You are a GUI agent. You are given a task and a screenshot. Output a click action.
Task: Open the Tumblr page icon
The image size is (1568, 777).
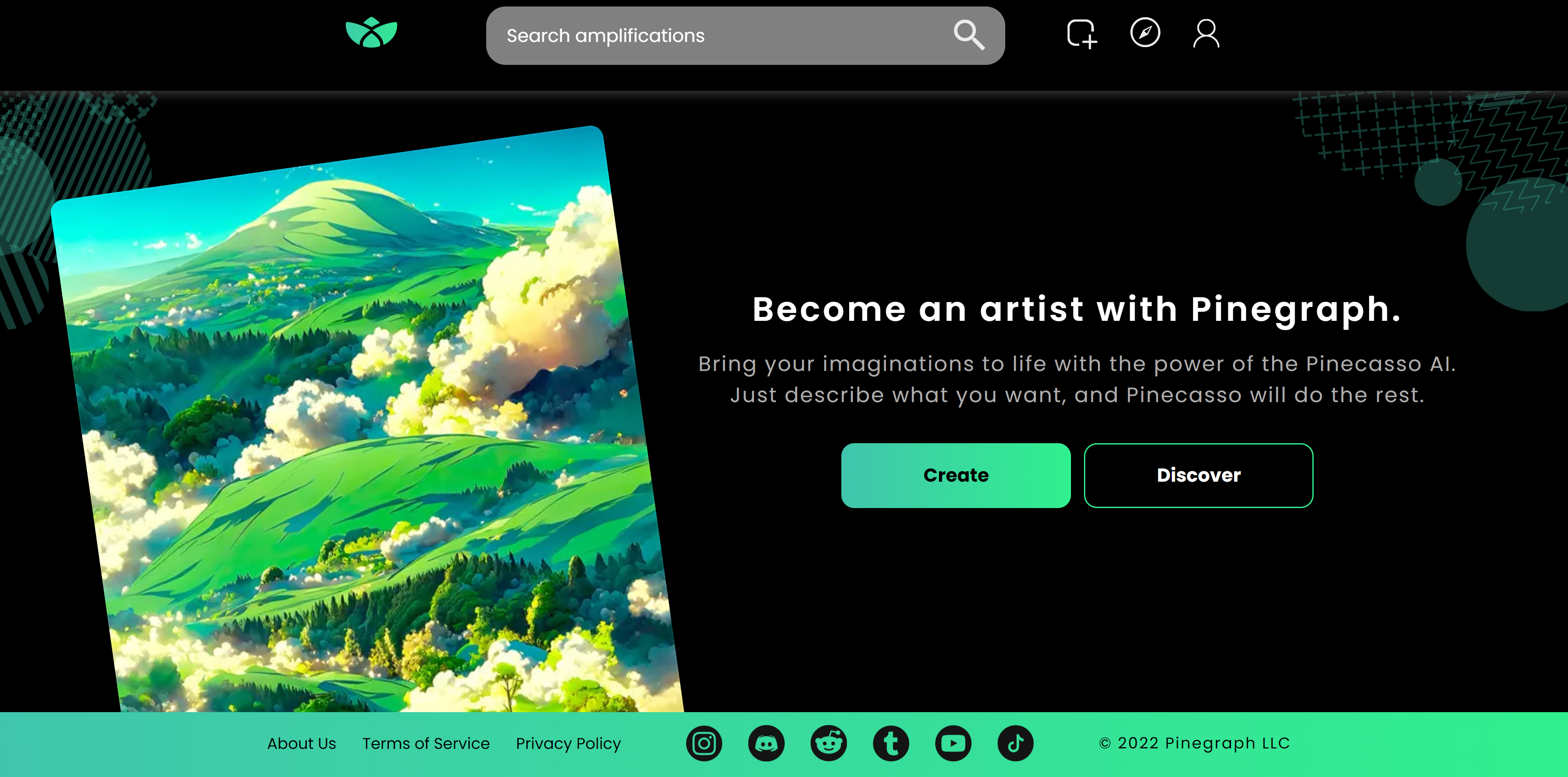[891, 743]
